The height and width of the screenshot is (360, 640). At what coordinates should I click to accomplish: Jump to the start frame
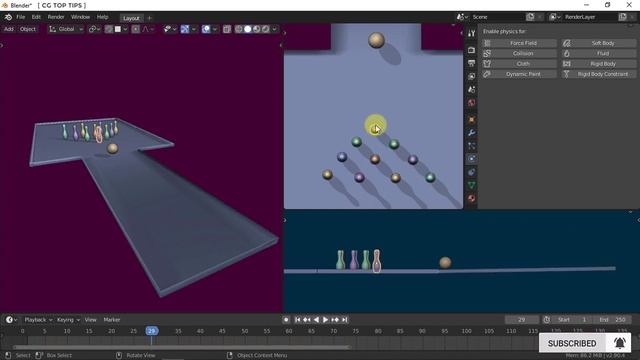pos(298,320)
